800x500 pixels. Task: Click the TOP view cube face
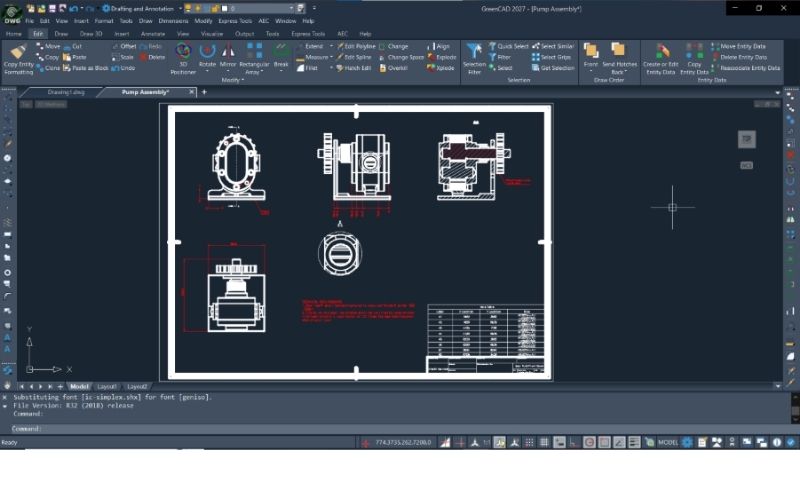point(746,139)
